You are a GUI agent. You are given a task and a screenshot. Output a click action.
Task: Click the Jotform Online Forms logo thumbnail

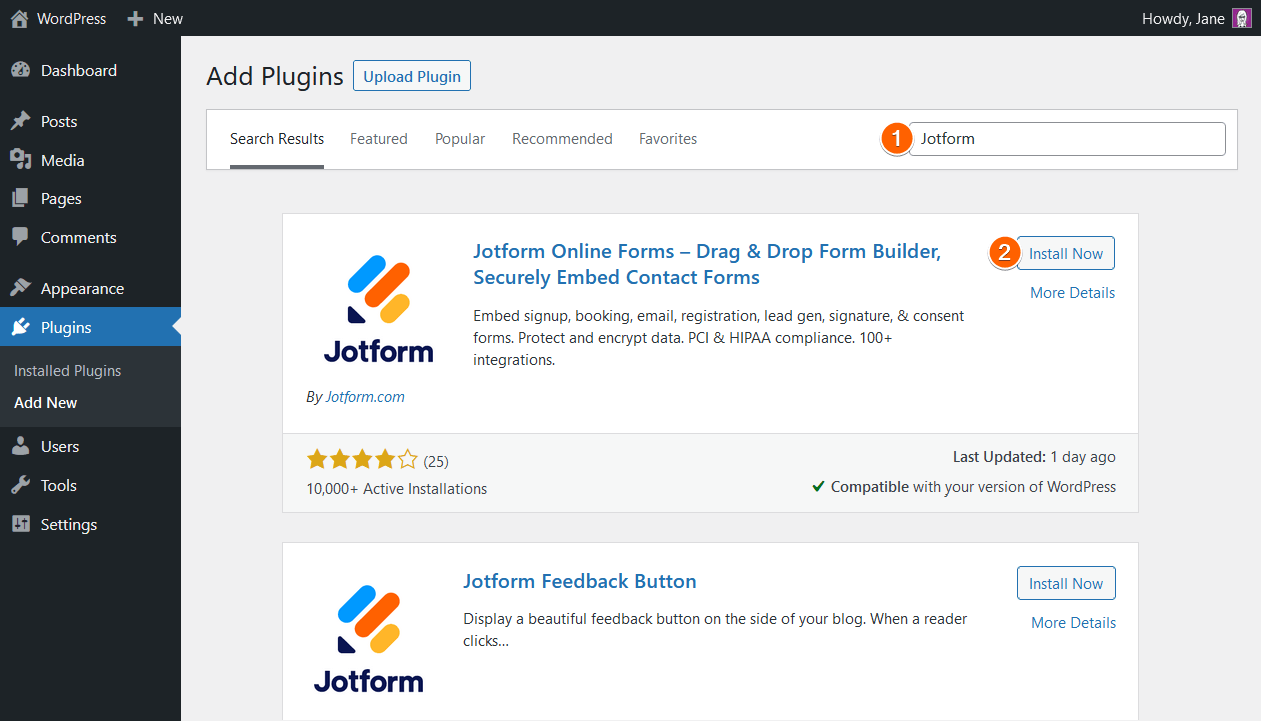tap(378, 307)
